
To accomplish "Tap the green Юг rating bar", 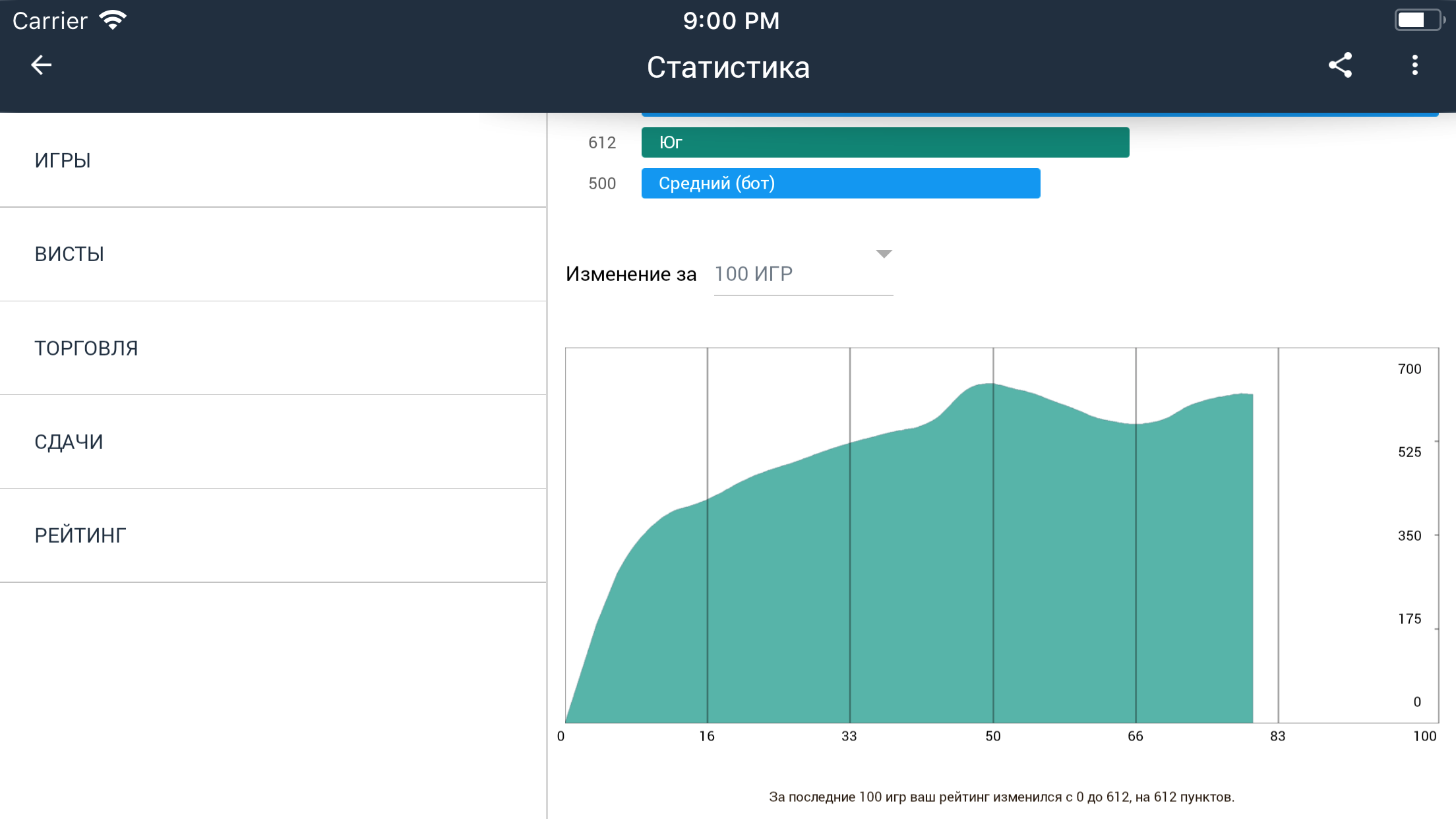I will coord(885,142).
